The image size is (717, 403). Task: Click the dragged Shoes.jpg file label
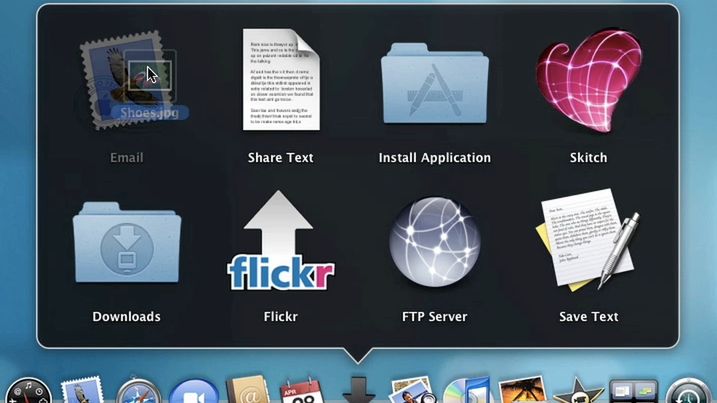click(x=150, y=113)
